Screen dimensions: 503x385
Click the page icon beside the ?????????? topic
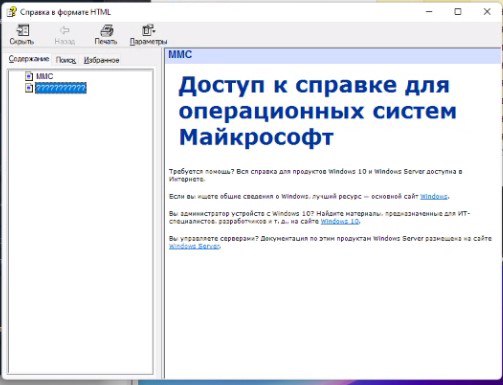(x=29, y=88)
